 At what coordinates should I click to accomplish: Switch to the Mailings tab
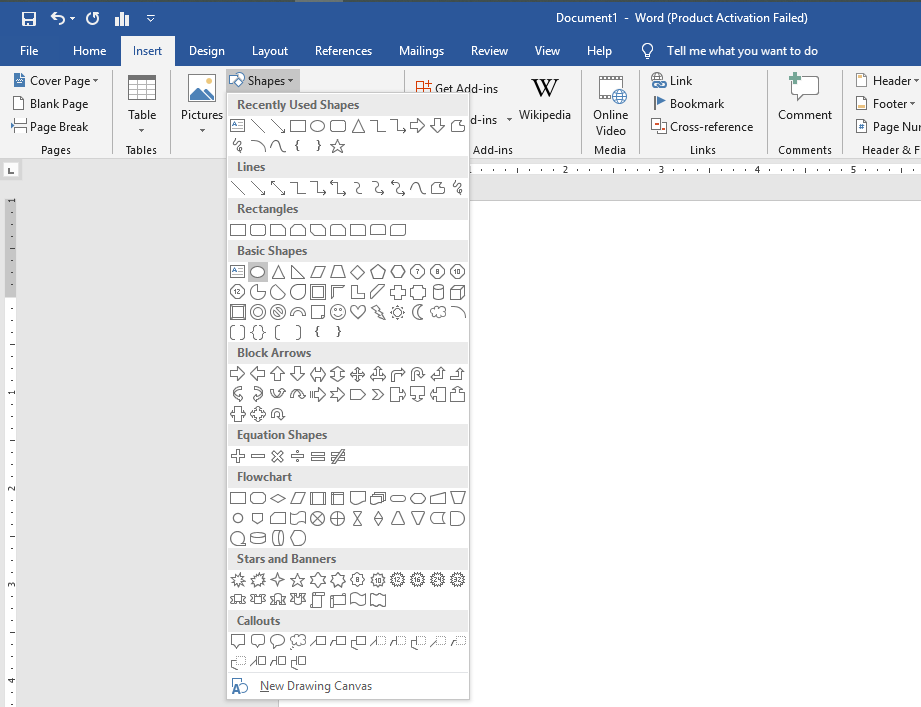421,51
